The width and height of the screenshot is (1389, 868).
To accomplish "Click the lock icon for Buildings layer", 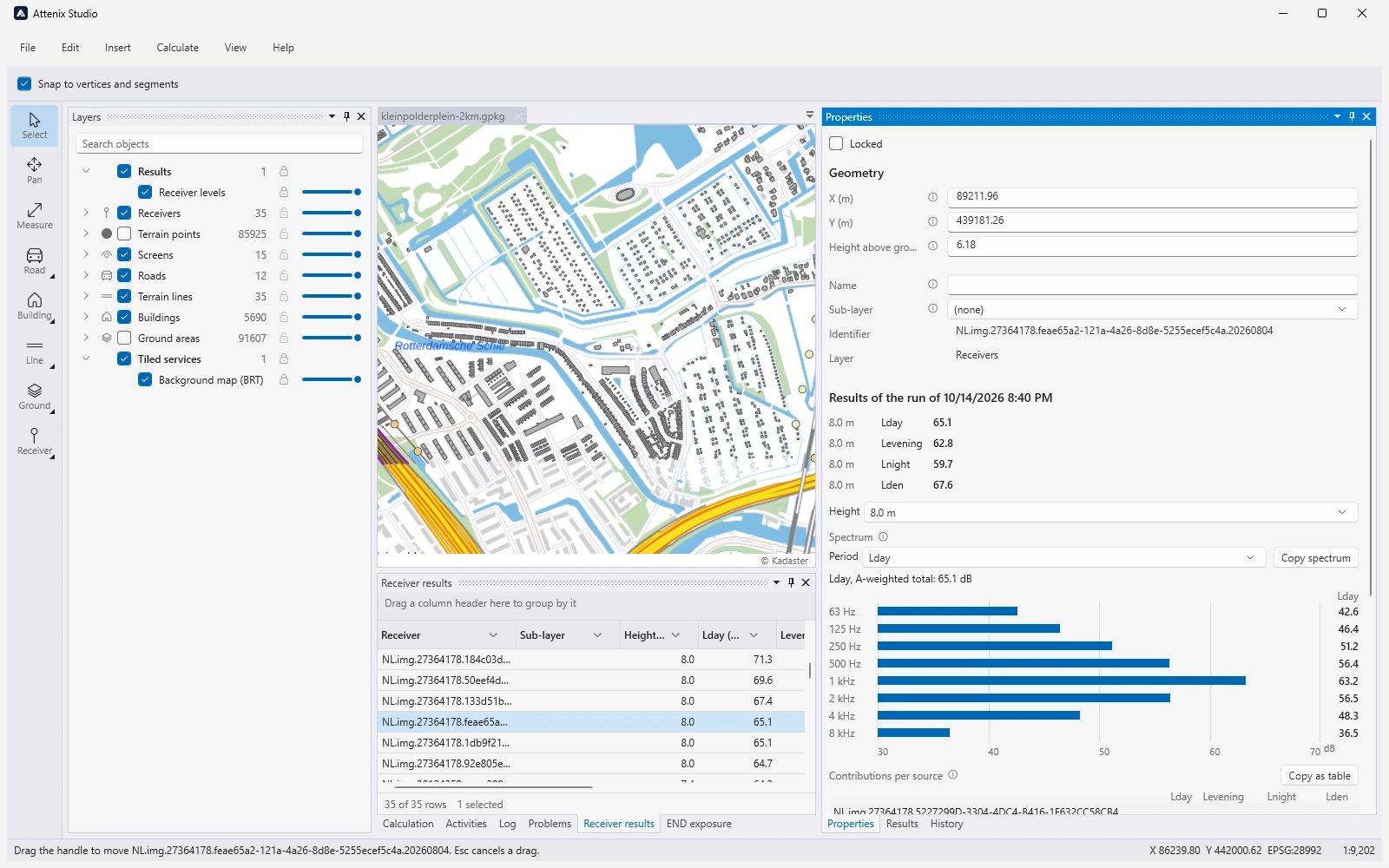I will [x=284, y=317].
